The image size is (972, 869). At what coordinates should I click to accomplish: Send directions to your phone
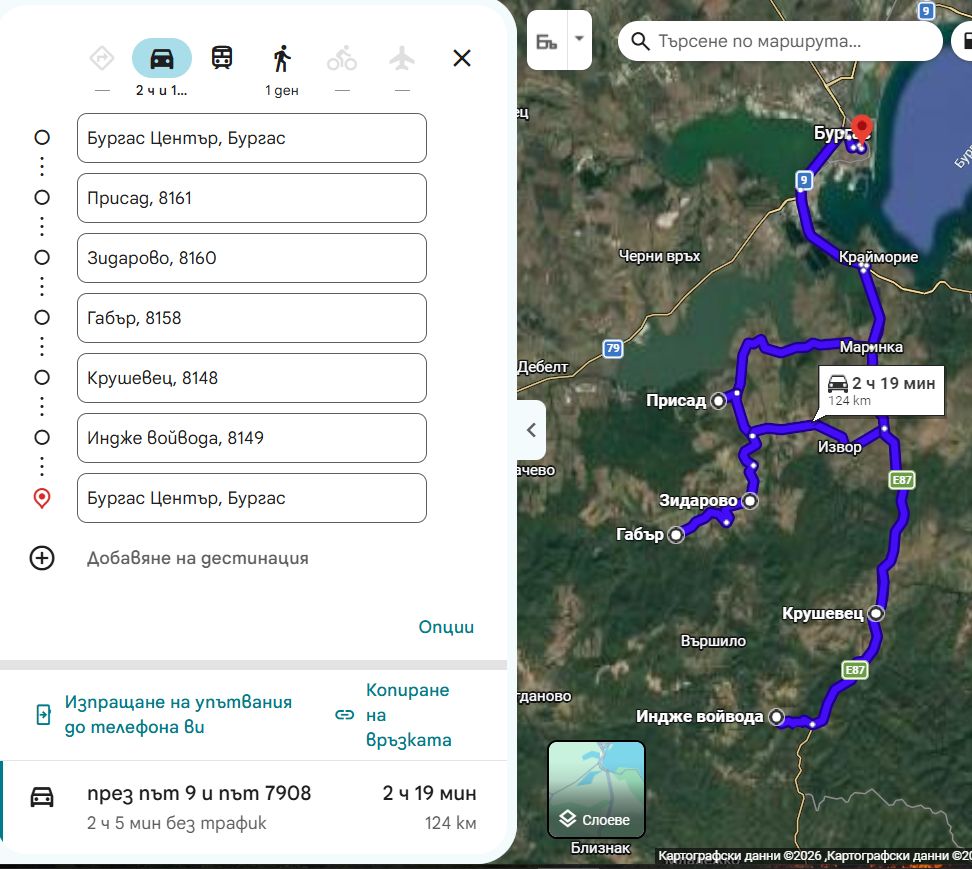[x=178, y=714]
